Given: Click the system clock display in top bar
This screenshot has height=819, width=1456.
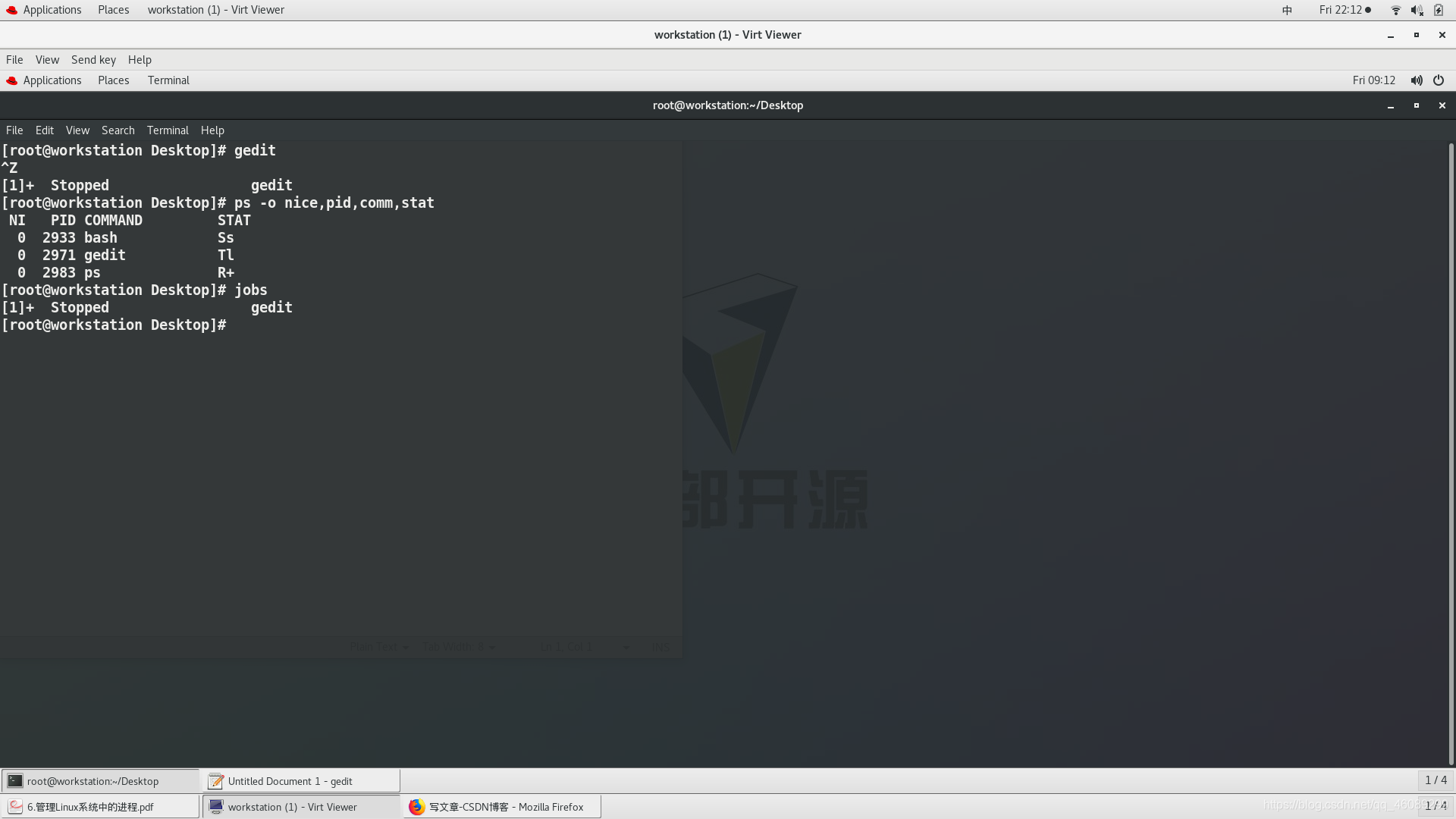Looking at the screenshot, I should [x=1341, y=9].
